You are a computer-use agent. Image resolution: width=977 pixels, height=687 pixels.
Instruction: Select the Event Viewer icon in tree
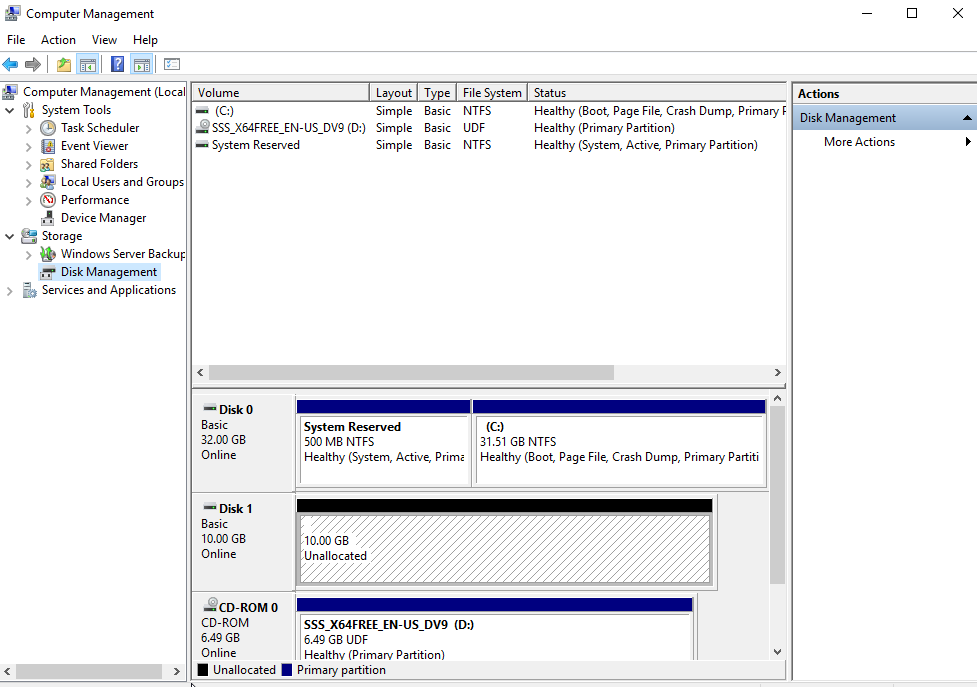pyautogui.click(x=48, y=146)
